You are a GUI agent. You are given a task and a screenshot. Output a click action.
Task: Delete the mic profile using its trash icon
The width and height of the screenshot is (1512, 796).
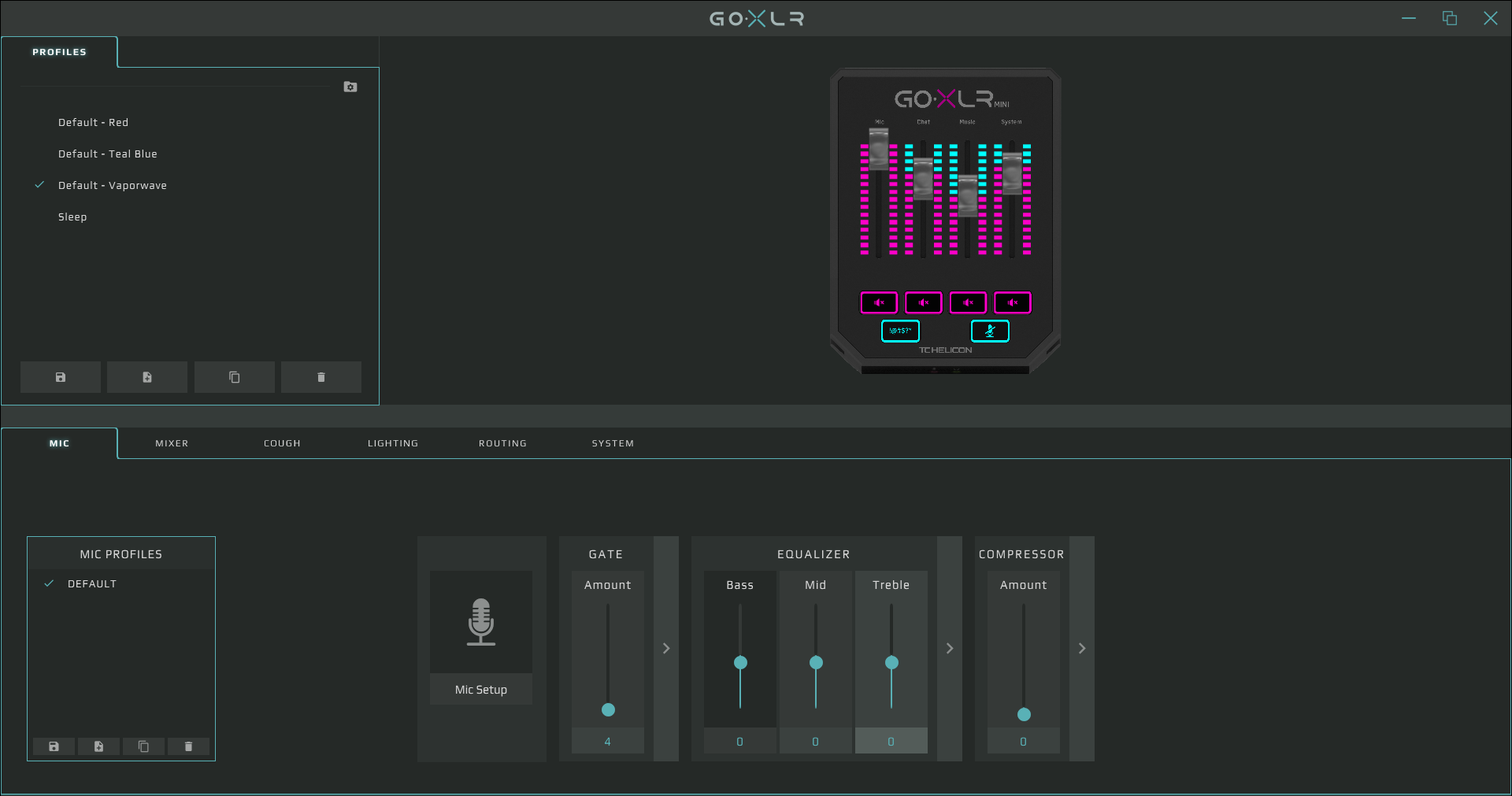tap(188, 746)
